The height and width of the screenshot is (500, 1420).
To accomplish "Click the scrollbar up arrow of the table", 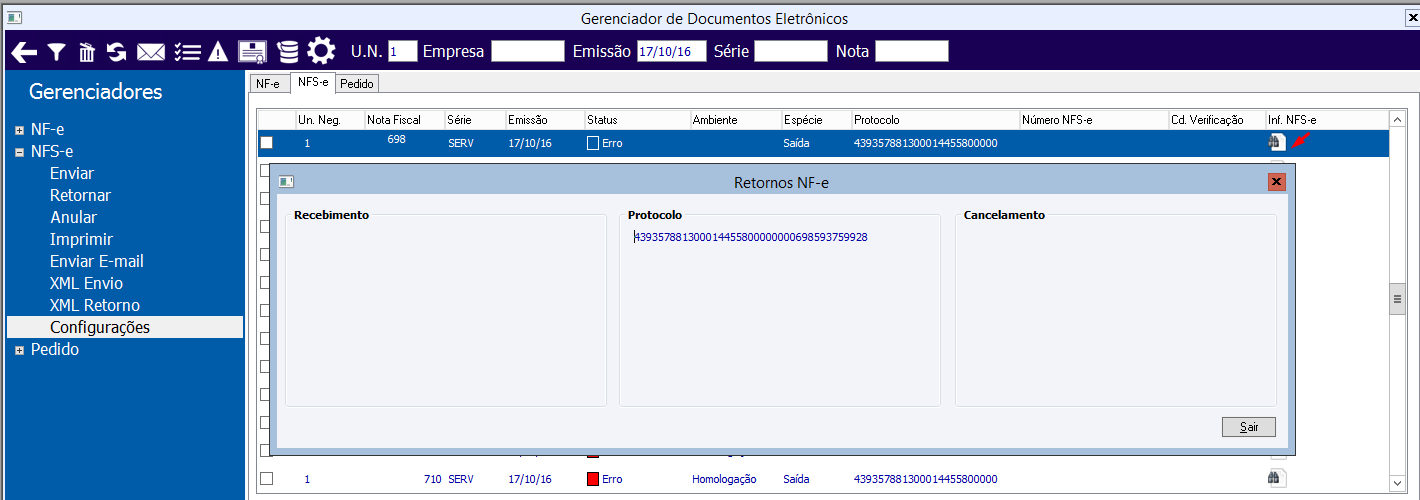I will [1398, 117].
